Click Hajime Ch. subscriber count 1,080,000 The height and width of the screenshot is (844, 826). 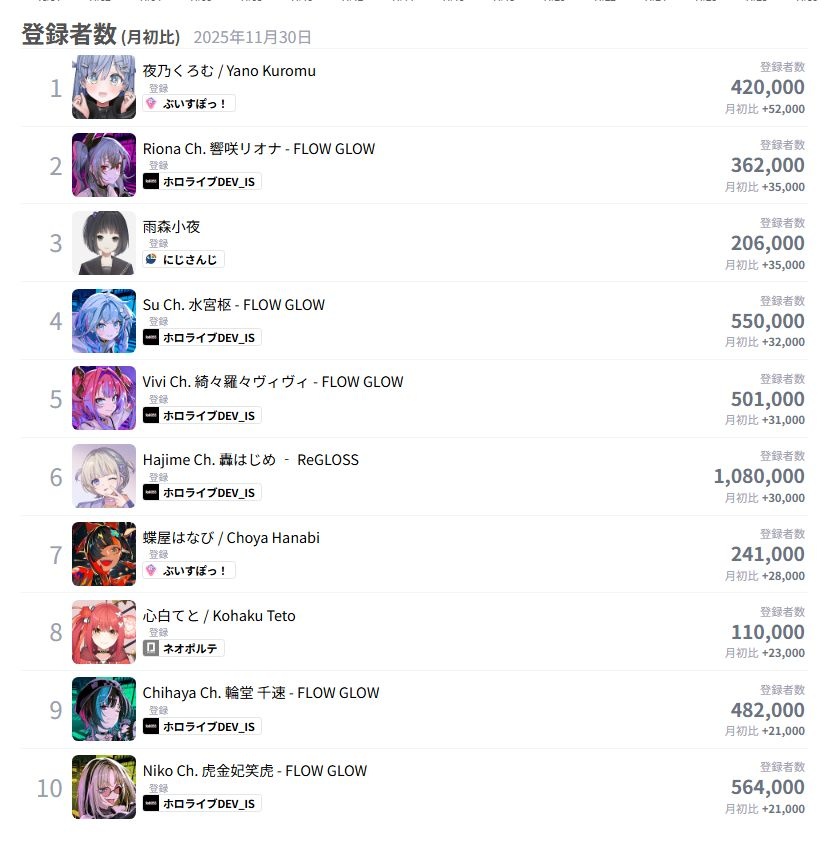tap(759, 476)
